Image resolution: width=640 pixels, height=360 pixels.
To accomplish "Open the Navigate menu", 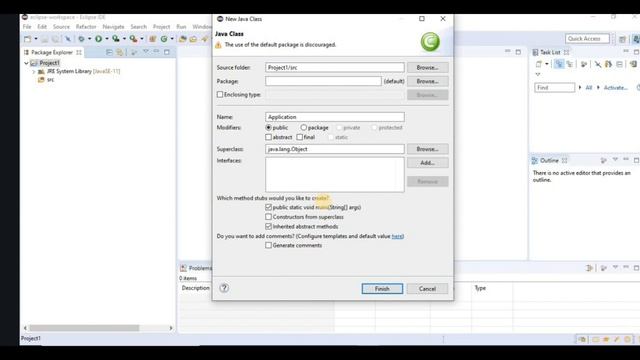I will (x=113, y=27).
